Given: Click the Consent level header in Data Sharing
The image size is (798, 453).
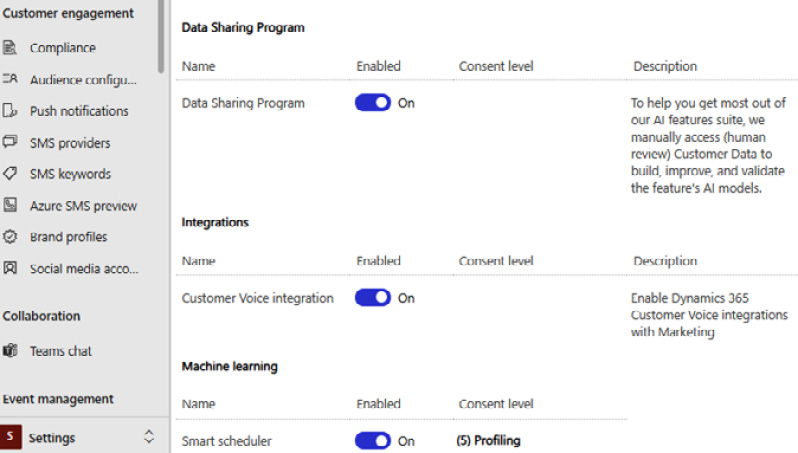Looking at the screenshot, I should coord(496,66).
